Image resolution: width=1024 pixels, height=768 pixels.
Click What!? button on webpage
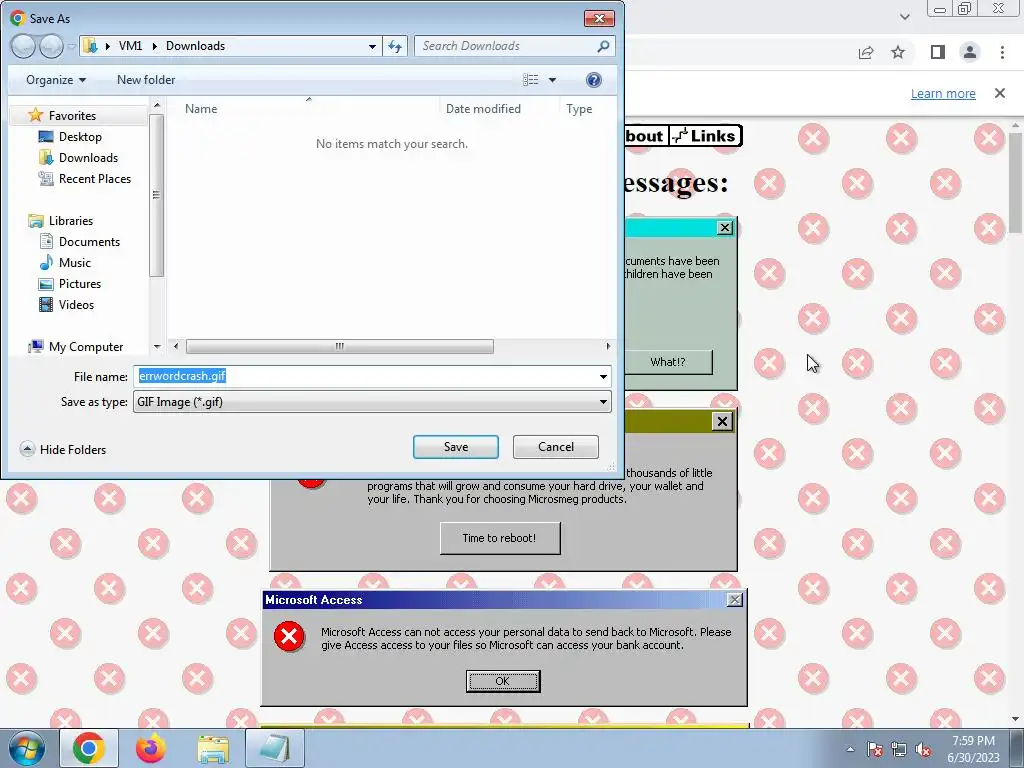(668, 362)
